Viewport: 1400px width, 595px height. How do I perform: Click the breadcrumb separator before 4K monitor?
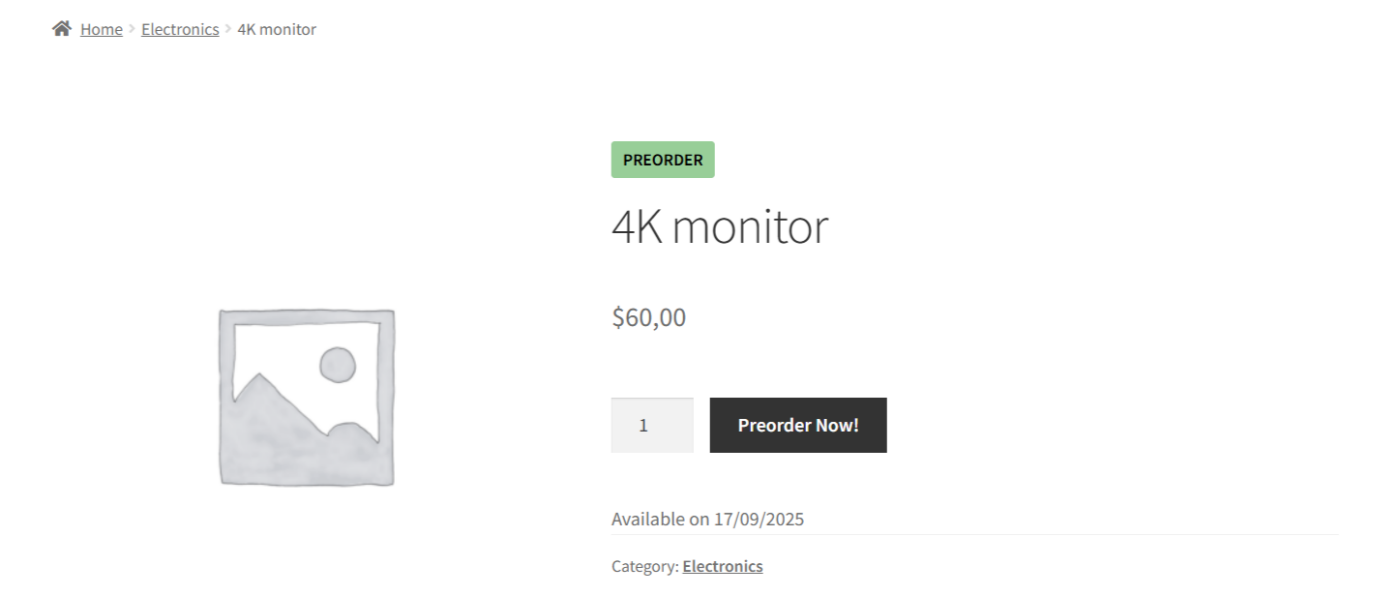pyautogui.click(x=229, y=29)
